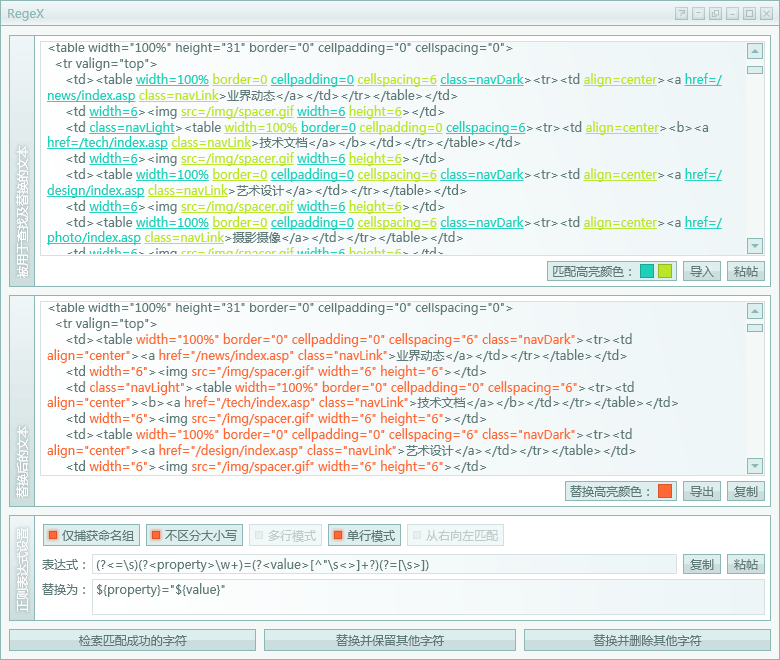This screenshot has height=660, width=780.
Task: Pick the lime green match highlight color swatch
Action: pyautogui.click(x=665, y=272)
